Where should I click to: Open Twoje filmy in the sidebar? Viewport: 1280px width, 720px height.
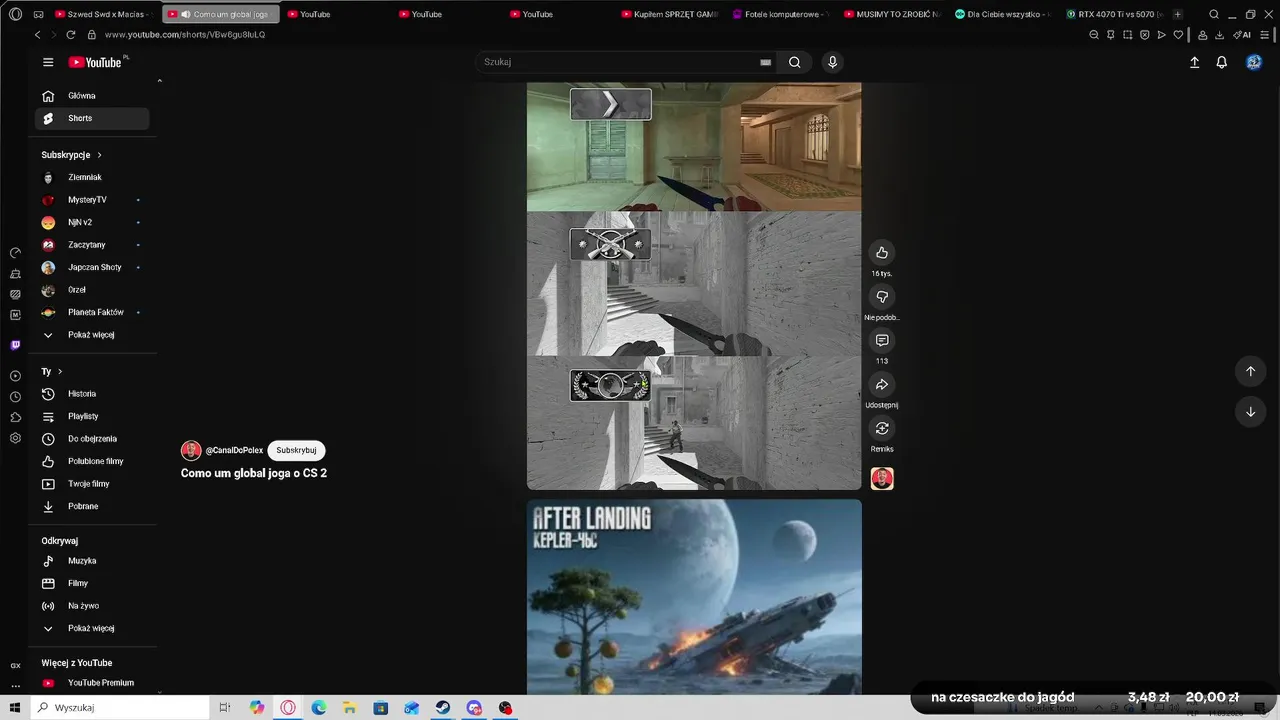pos(92,484)
